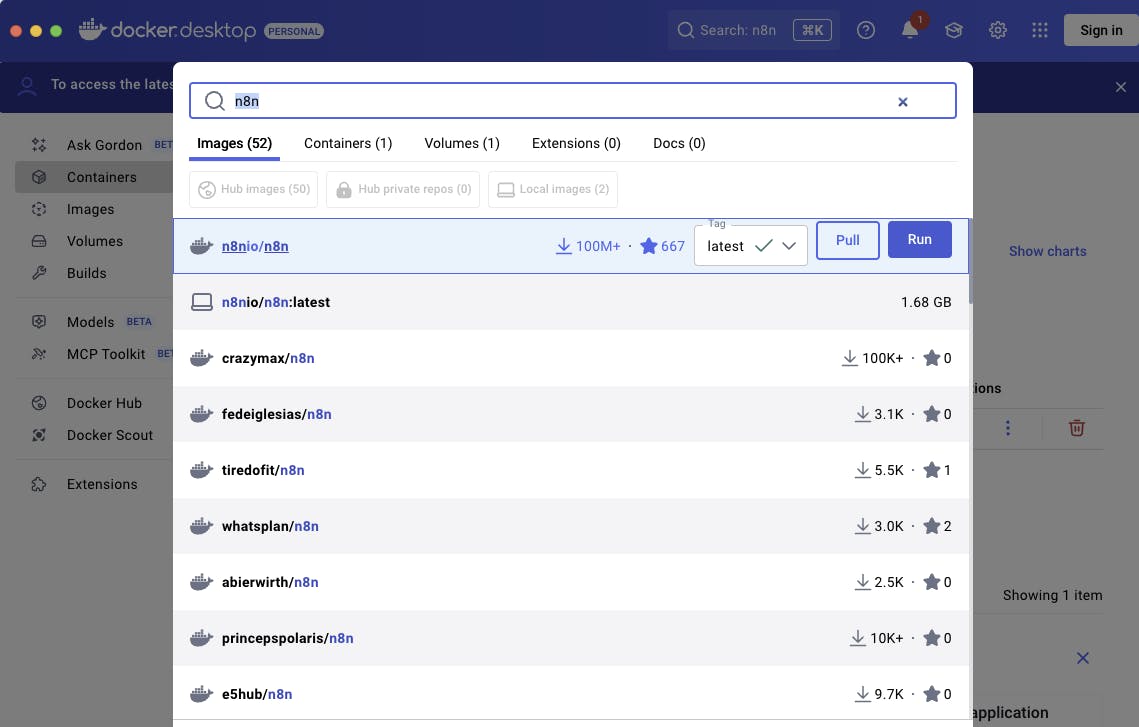This screenshot has width=1139, height=727.
Task: Select the local n8nio/n8n:latest result
Action: point(571,302)
